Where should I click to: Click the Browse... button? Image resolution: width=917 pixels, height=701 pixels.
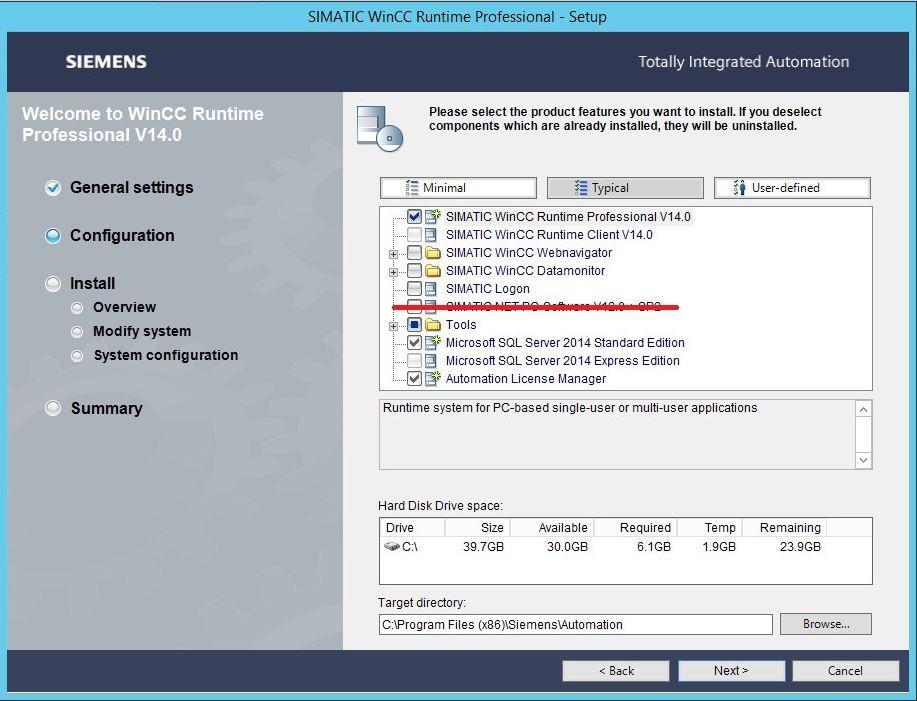coord(826,624)
